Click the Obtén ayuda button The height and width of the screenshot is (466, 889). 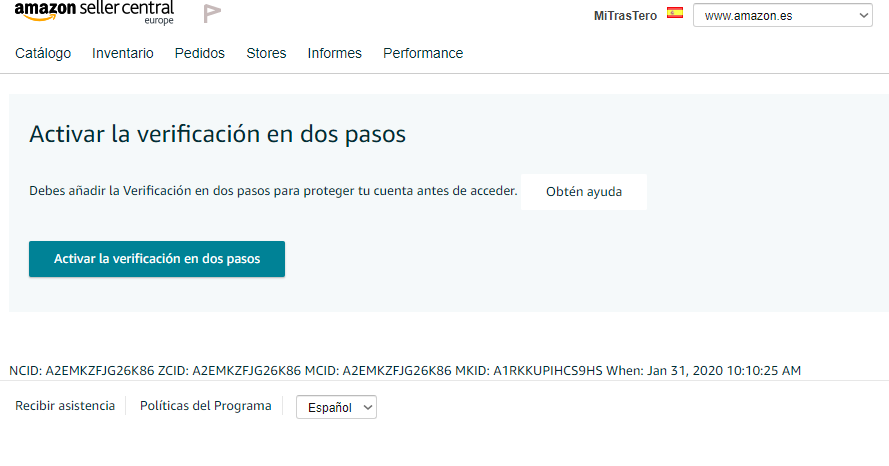tap(584, 192)
